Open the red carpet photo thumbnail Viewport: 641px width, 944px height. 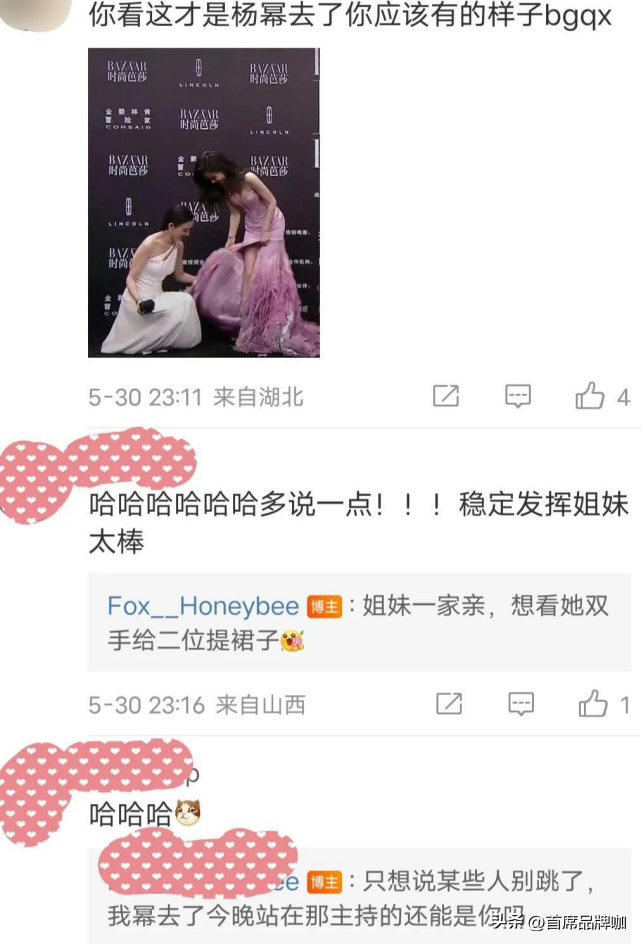coord(203,203)
